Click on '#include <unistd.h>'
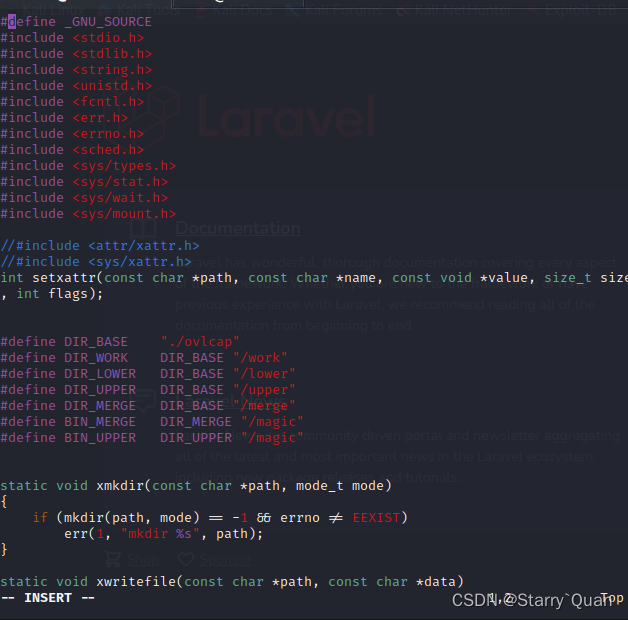Screen dimensions: 628x620 [x=76, y=86]
